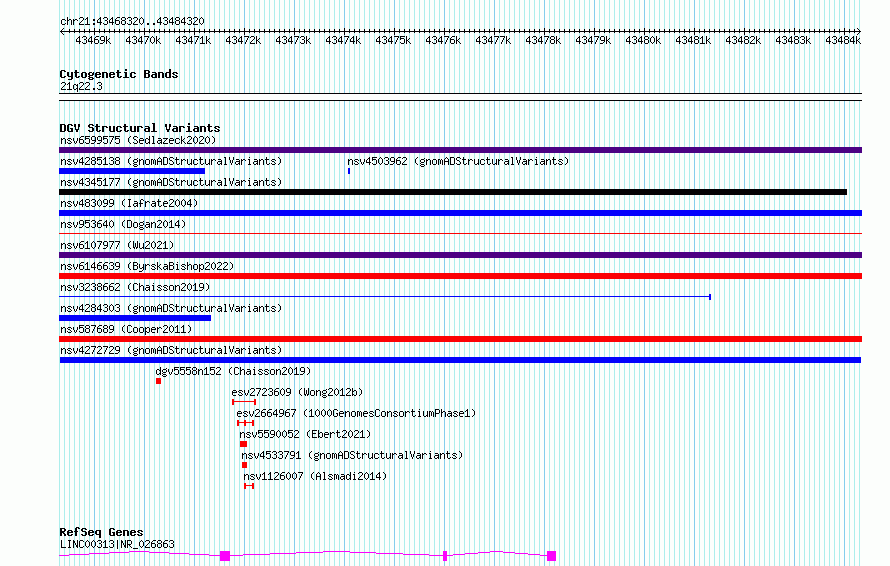Image resolution: width=890 pixels, height=566 pixels.
Task: Click dgv5558n152 (Chaisson2019) label
Action: (233, 371)
